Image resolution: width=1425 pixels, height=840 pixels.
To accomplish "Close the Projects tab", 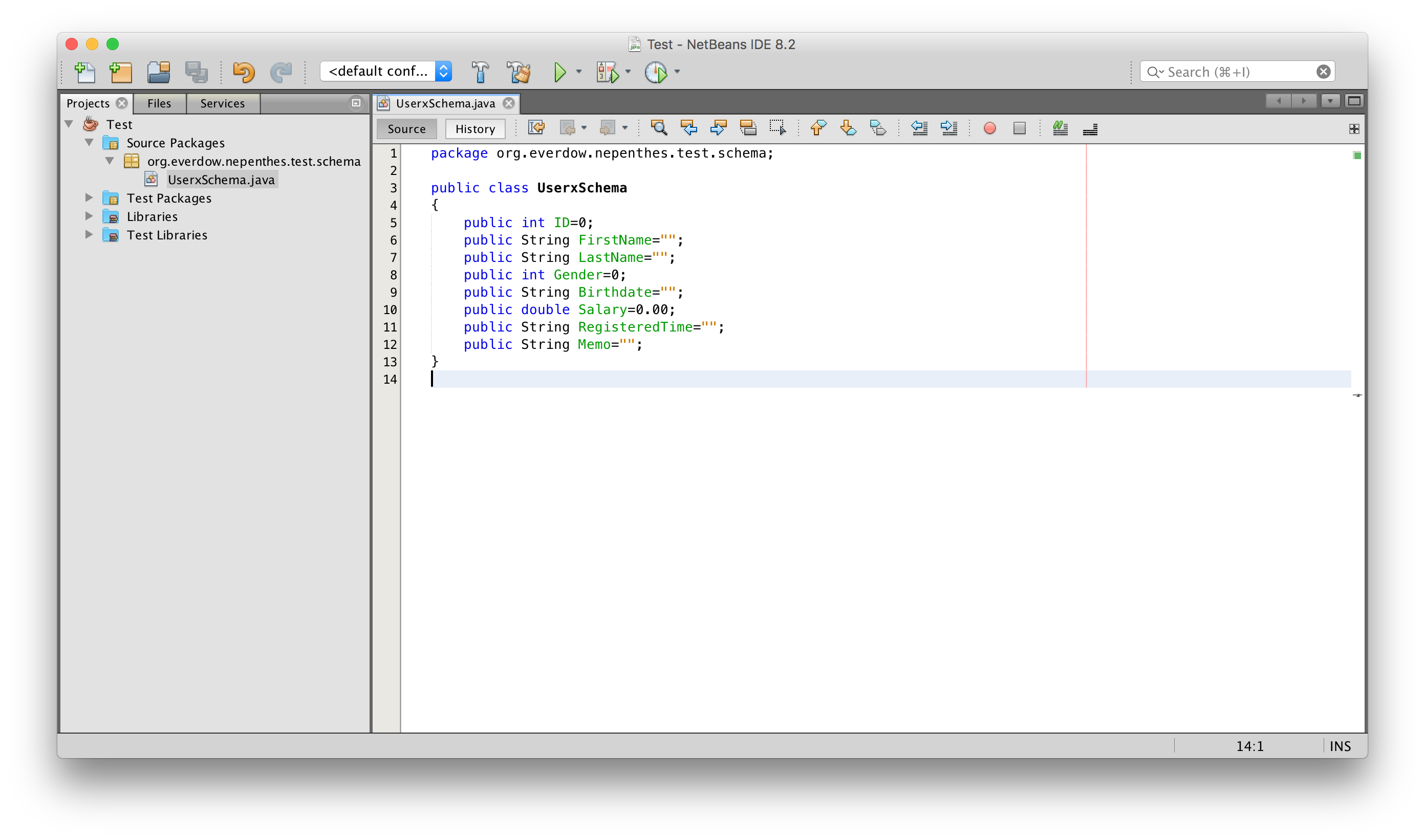I will [122, 103].
